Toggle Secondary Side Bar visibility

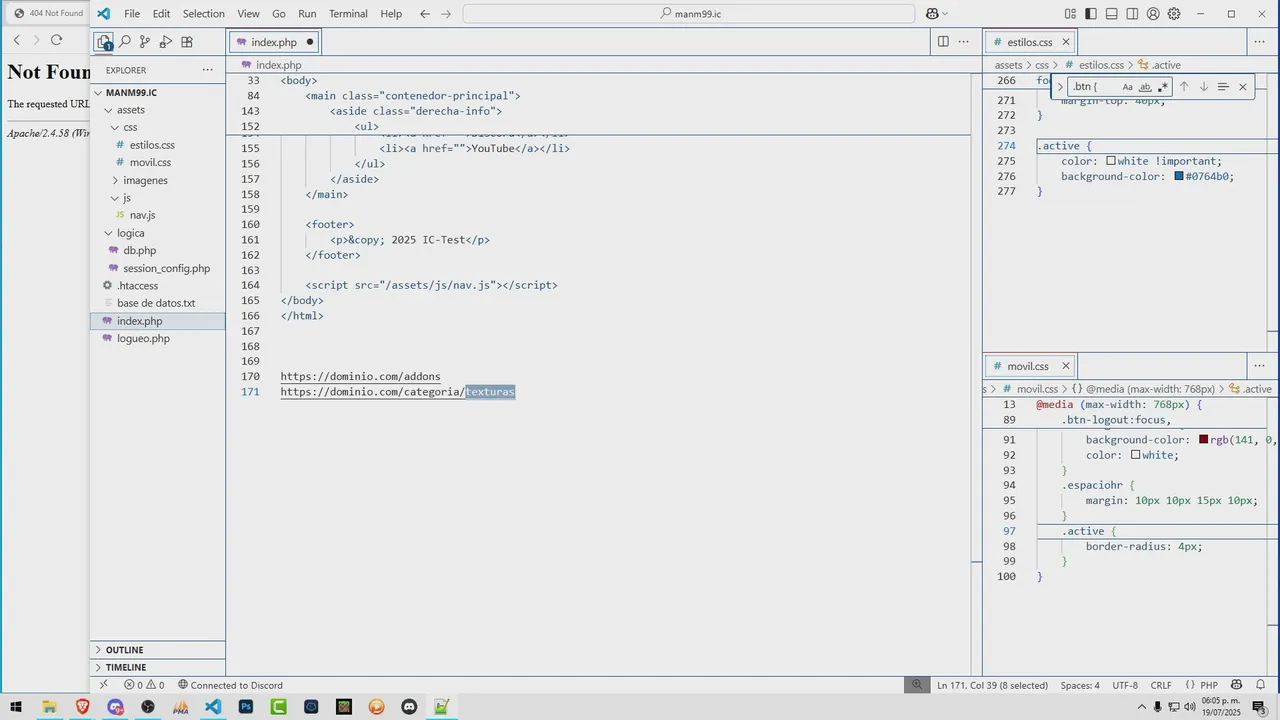click(x=1132, y=14)
